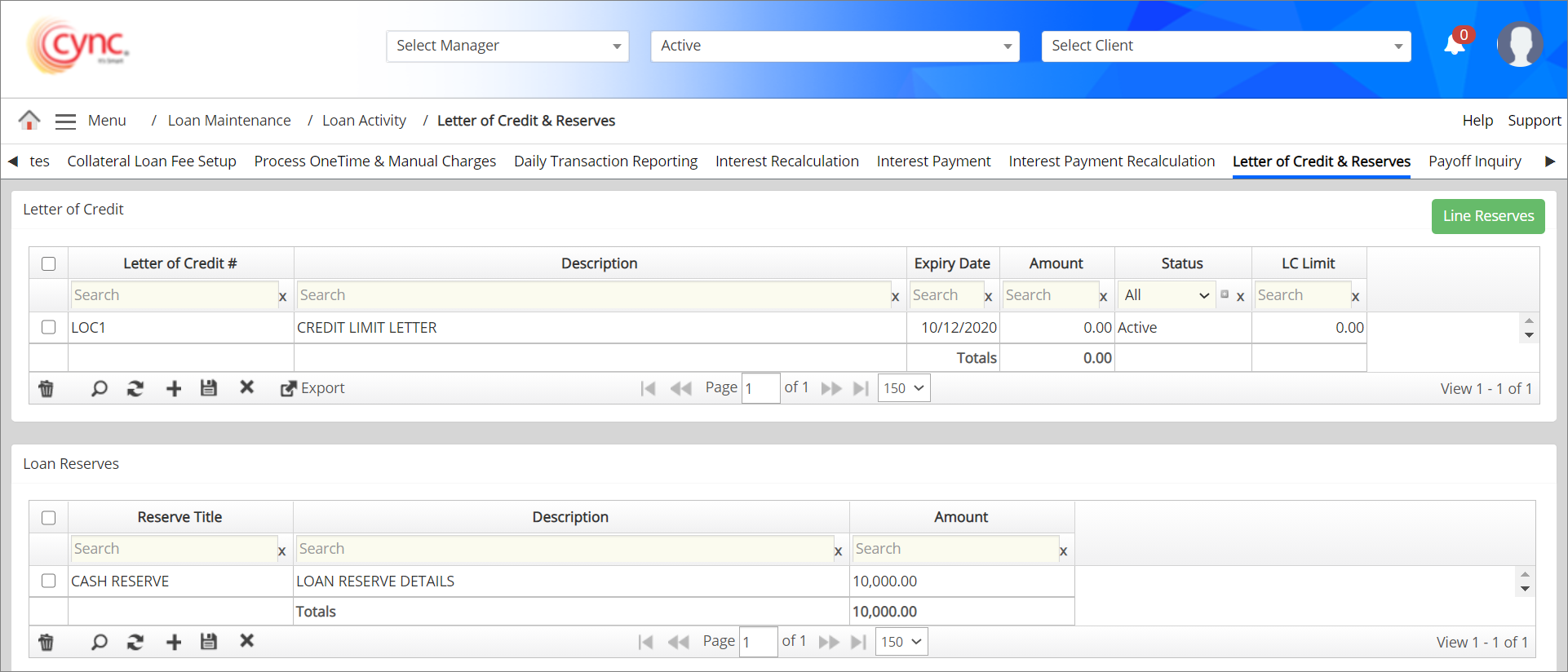Viewport: 1568px width, 672px height.
Task: Refresh the Loan Reserves grid
Action: tap(135, 643)
